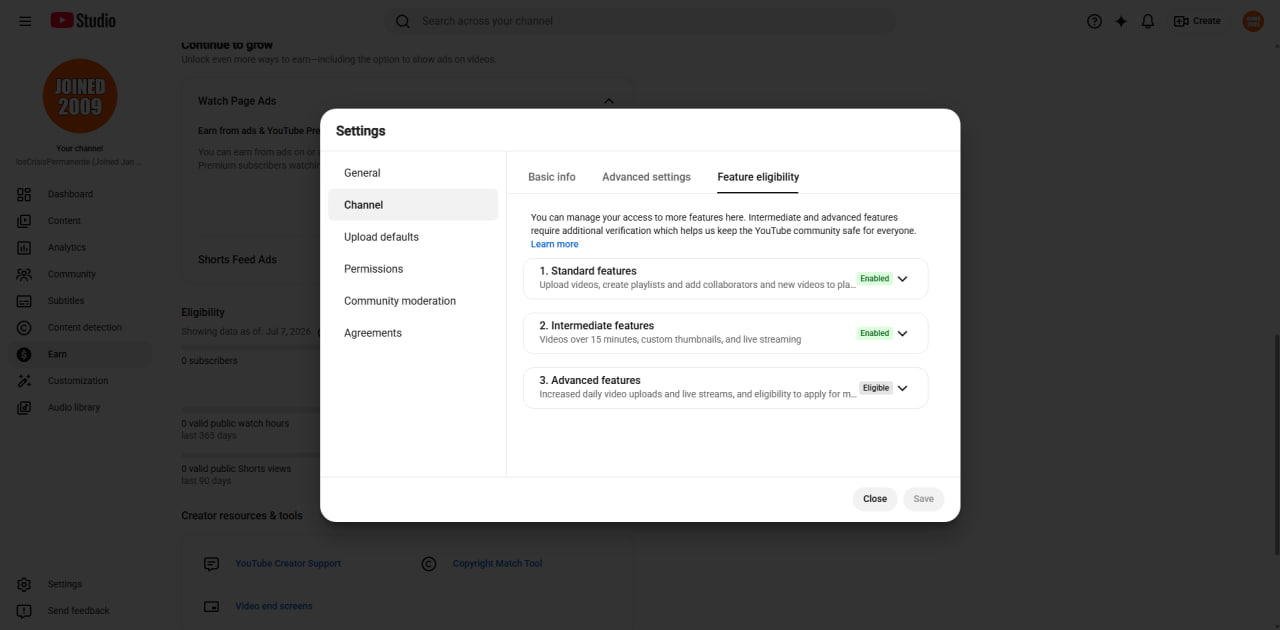Click the JOINED 2009 channel picture

(x=80, y=96)
